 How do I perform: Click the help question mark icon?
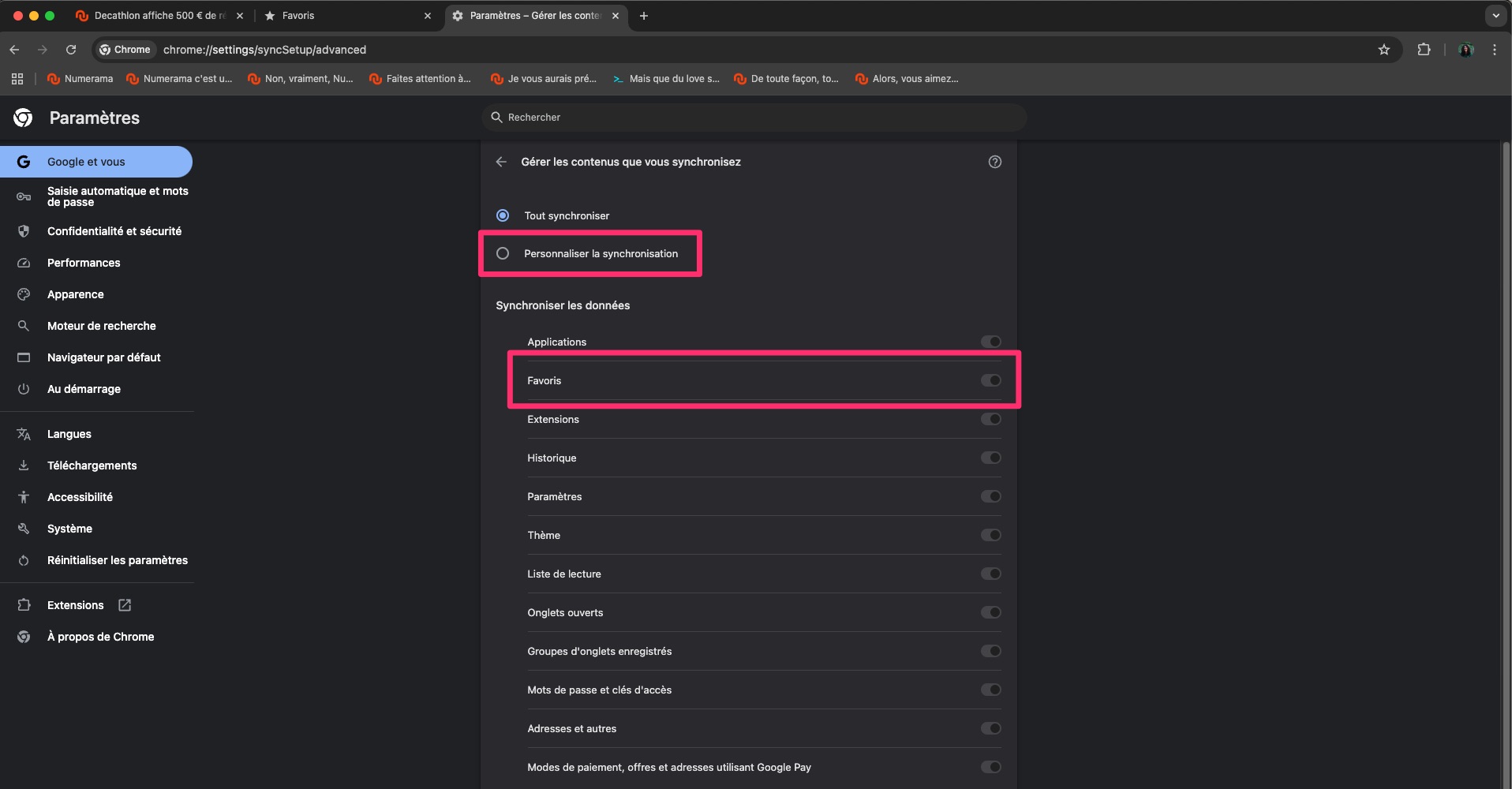click(x=995, y=162)
